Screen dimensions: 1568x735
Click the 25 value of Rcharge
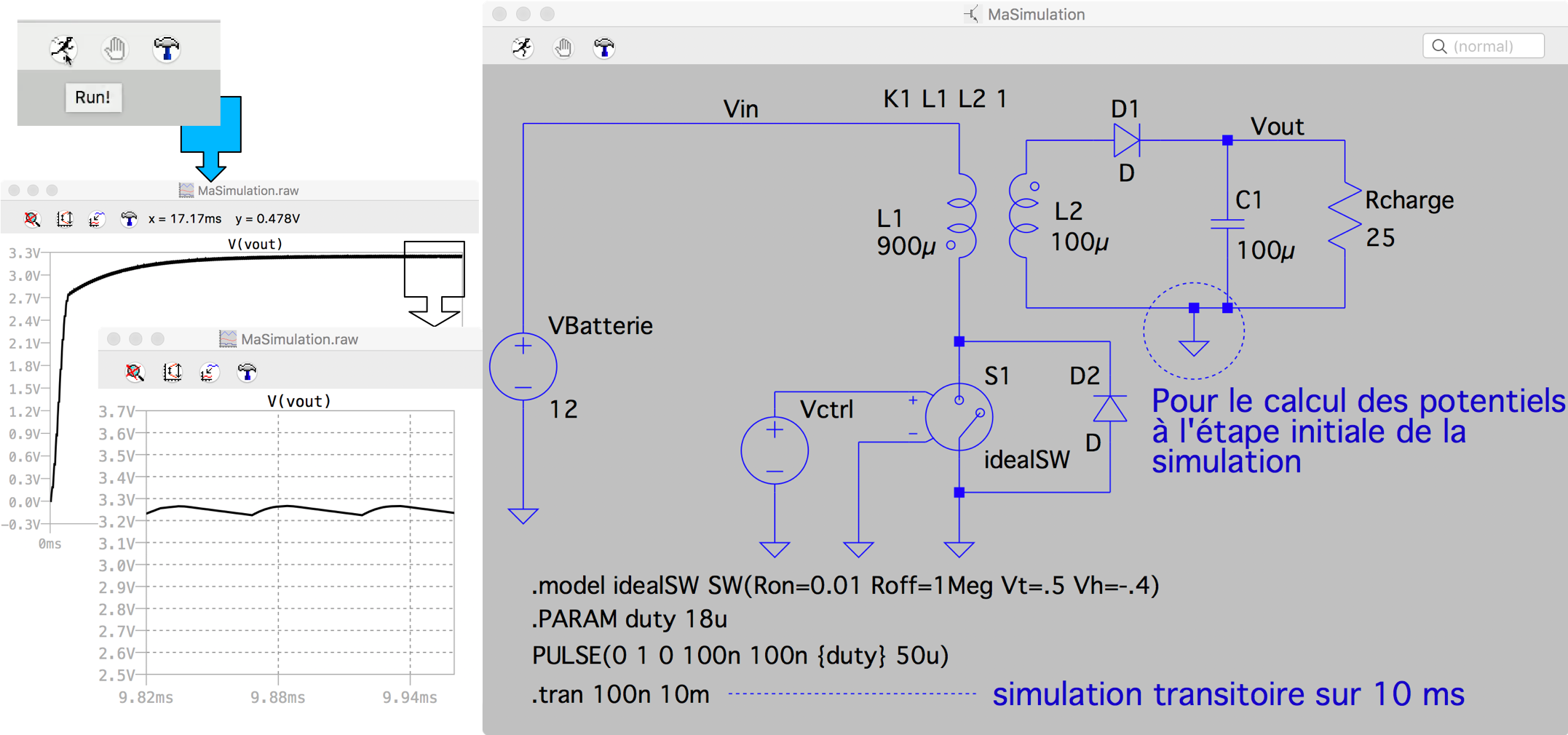click(x=1380, y=237)
